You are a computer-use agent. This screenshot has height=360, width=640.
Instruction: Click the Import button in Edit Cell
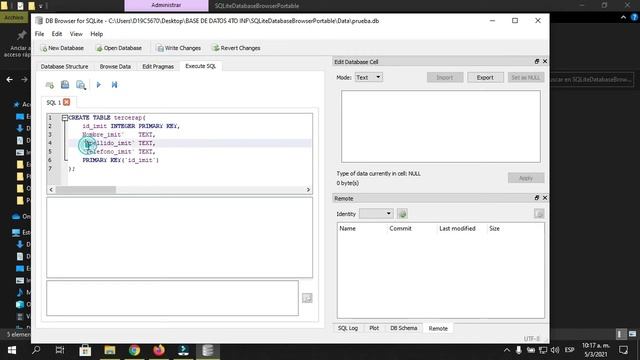(x=444, y=77)
